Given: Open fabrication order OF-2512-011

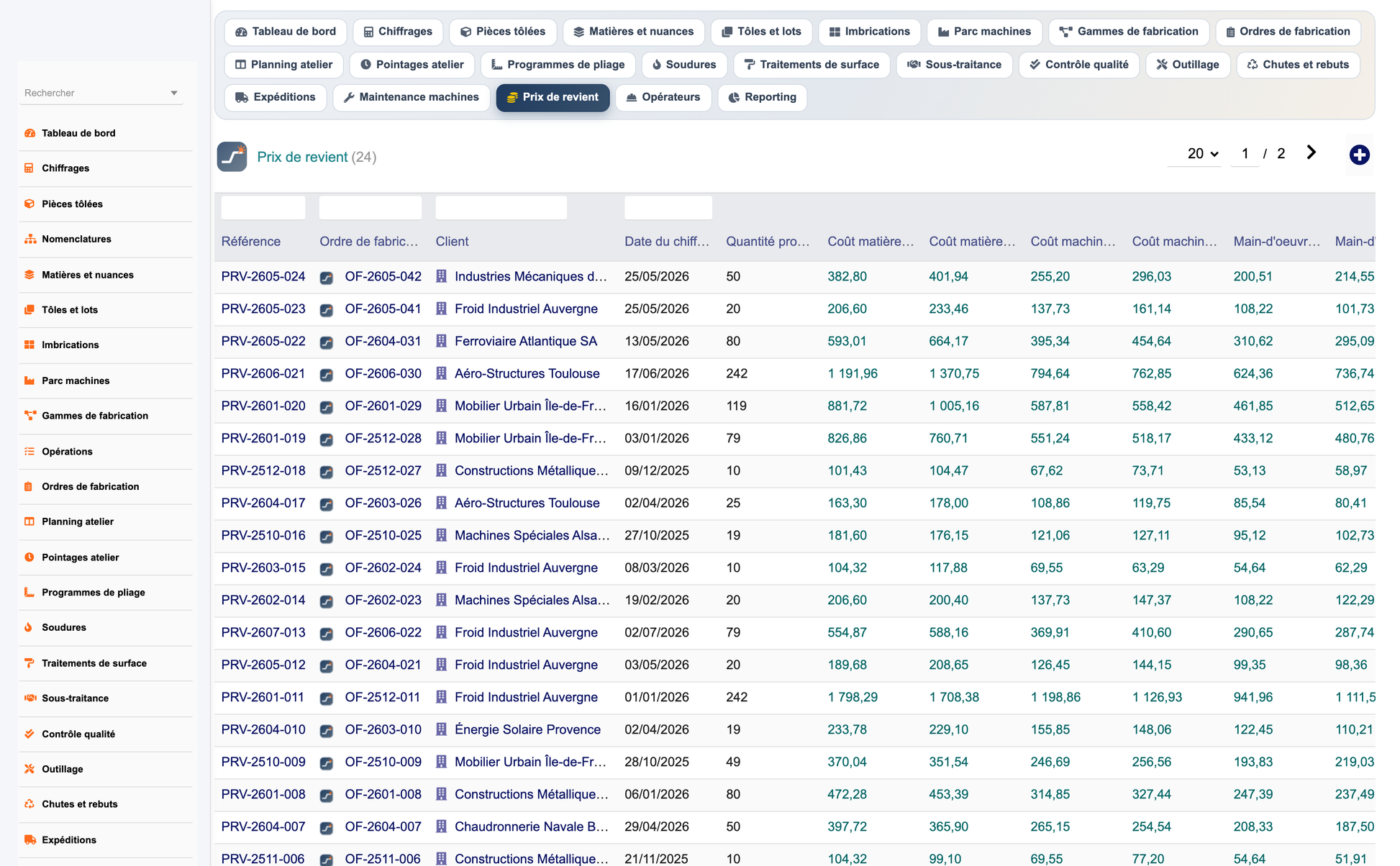Looking at the screenshot, I should [383, 698].
